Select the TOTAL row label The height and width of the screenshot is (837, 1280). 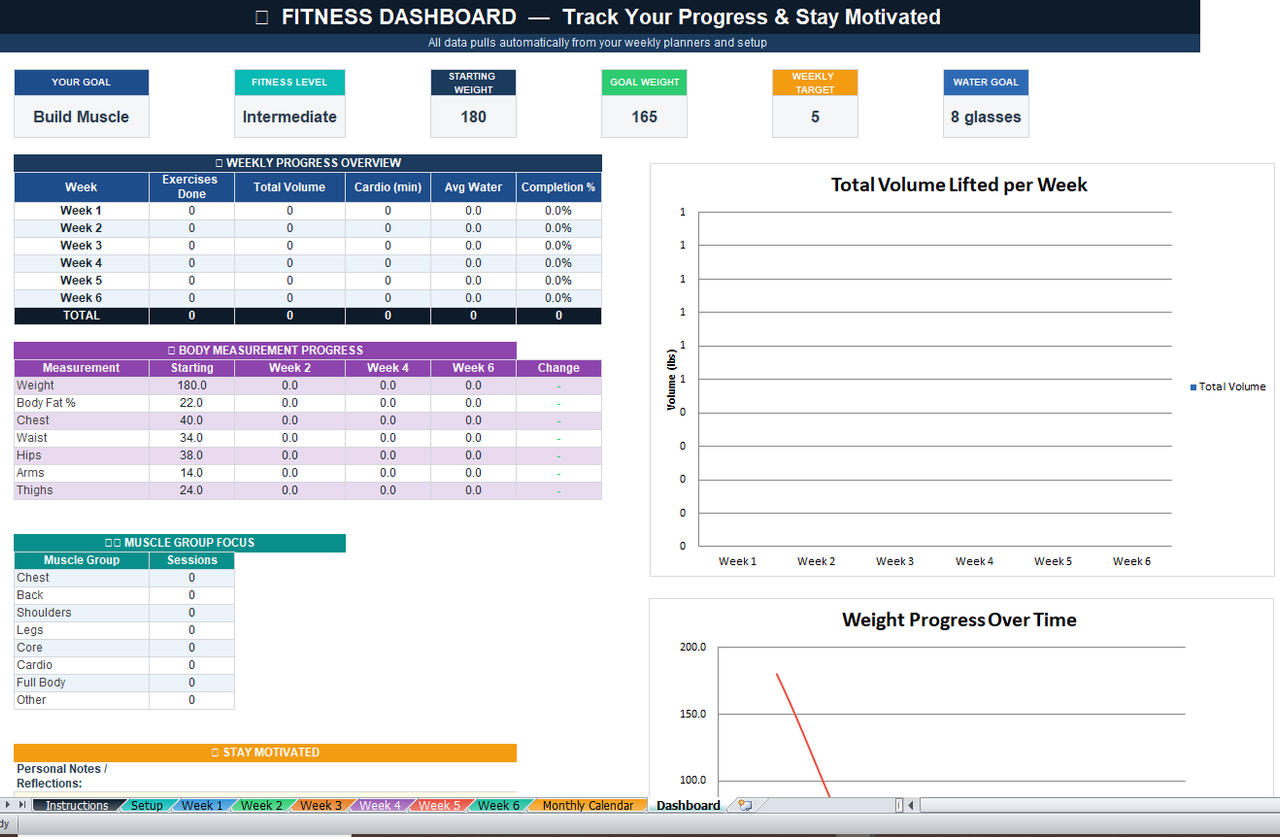[81, 316]
